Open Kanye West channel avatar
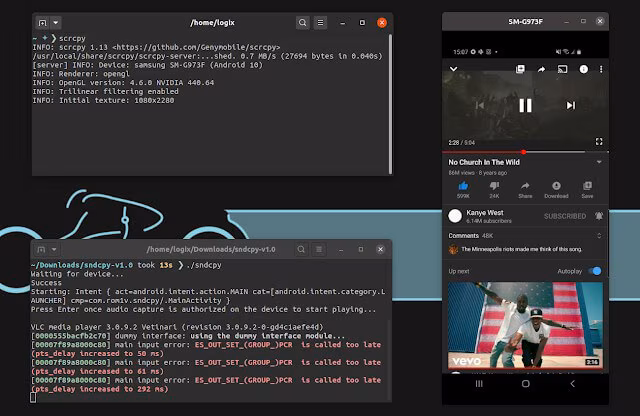This screenshot has width=640, height=416. point(455,216)
